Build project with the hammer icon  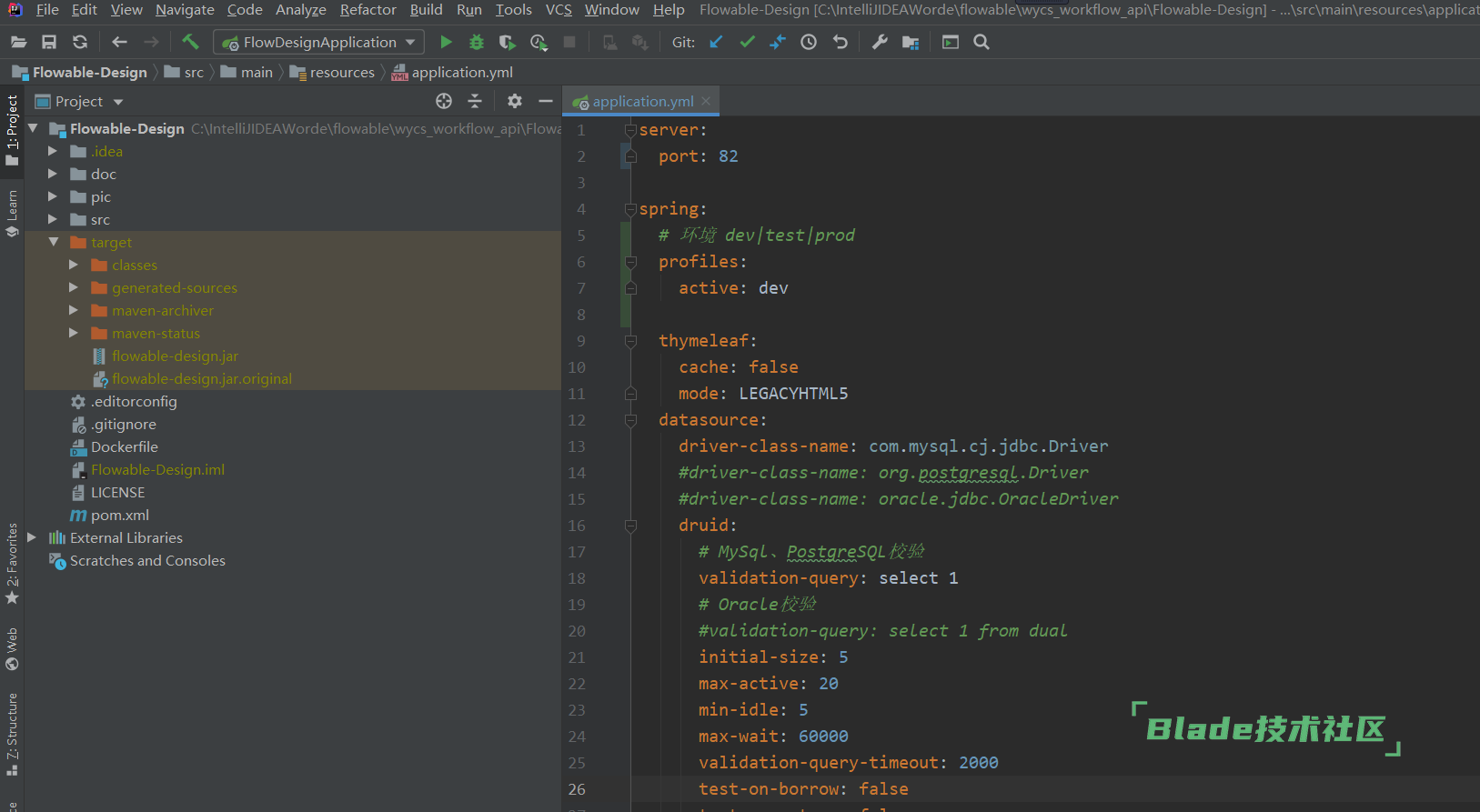point(190,42)
